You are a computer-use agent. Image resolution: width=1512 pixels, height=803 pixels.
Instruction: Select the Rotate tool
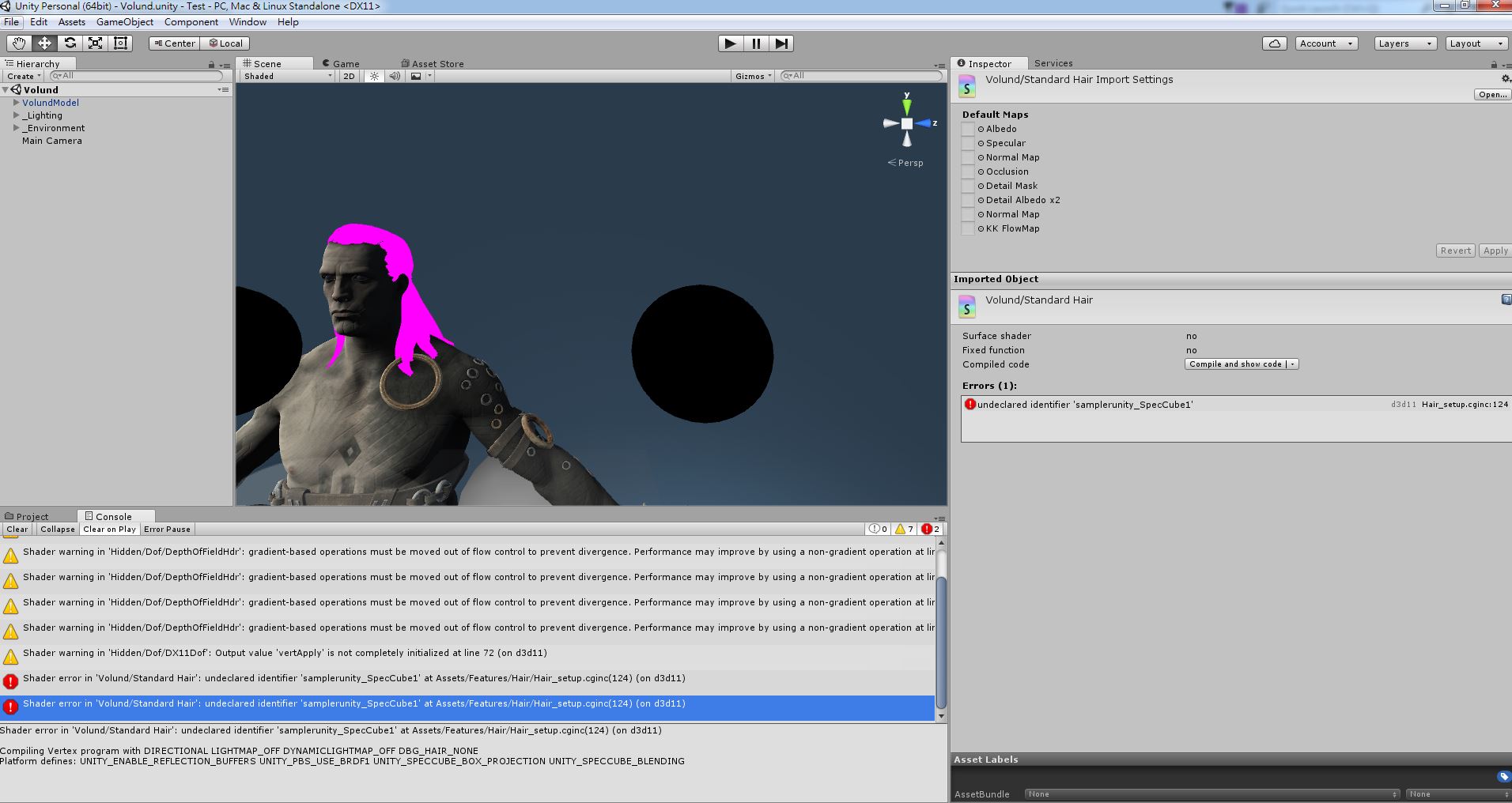point(70,43)
